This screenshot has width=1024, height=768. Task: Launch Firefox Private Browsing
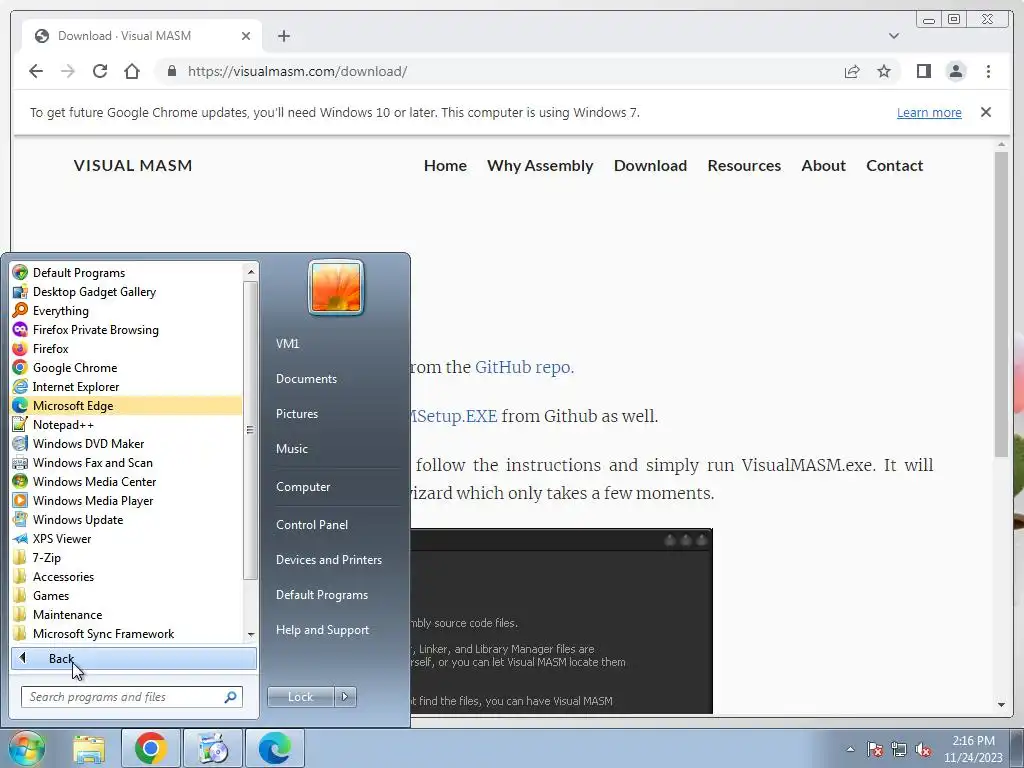pos(127,329)
